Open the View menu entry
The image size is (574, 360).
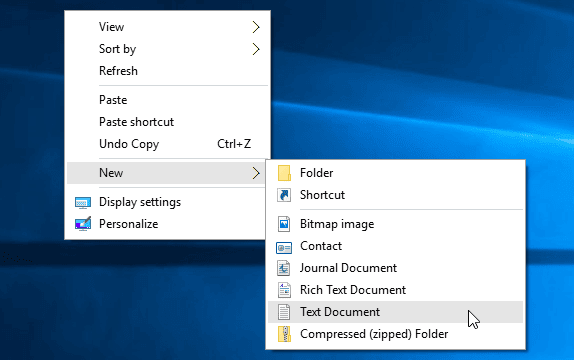168,27
